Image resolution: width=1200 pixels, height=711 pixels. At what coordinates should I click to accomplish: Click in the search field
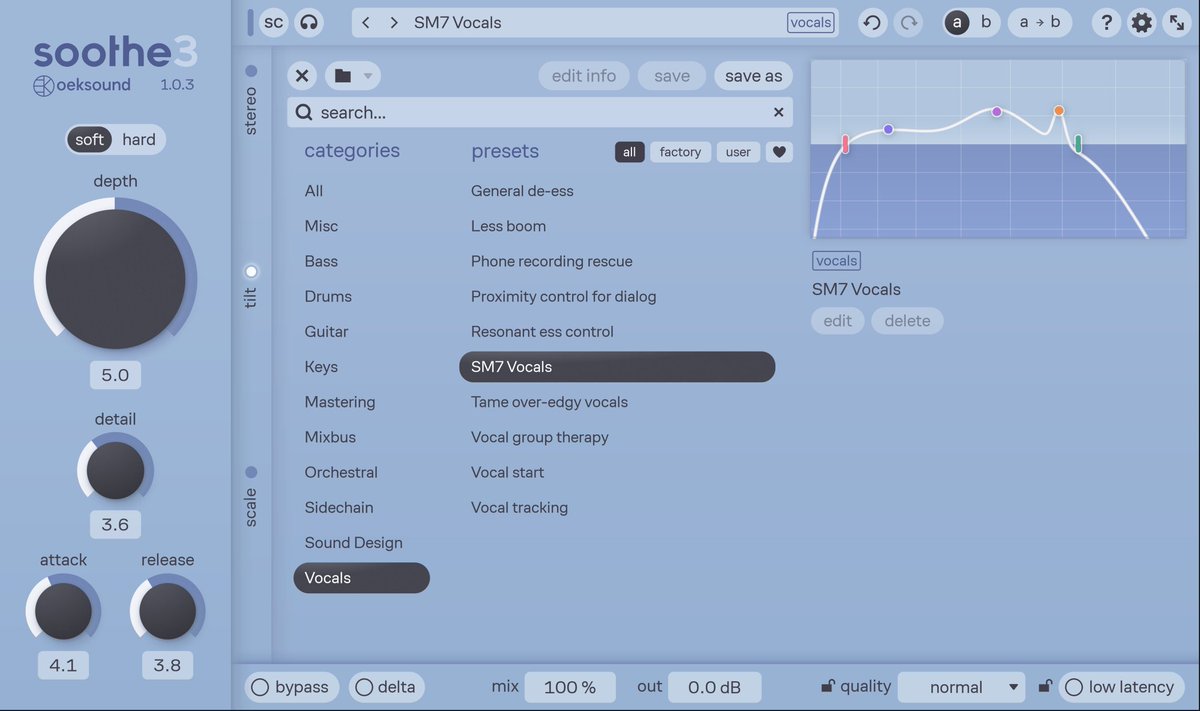[x=540, y=112]
